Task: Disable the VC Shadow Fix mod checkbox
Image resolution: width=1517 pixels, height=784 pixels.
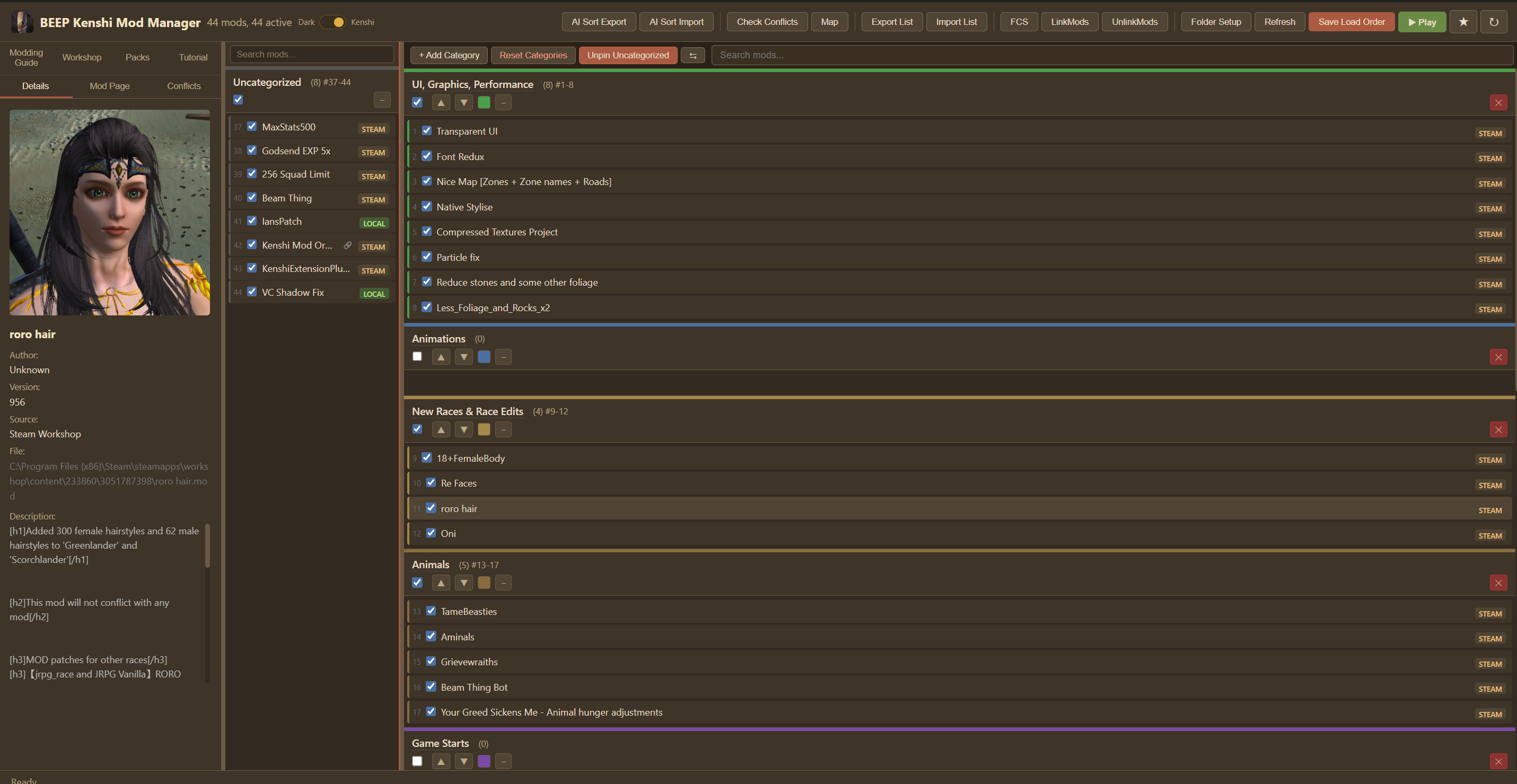Action: 252,292
